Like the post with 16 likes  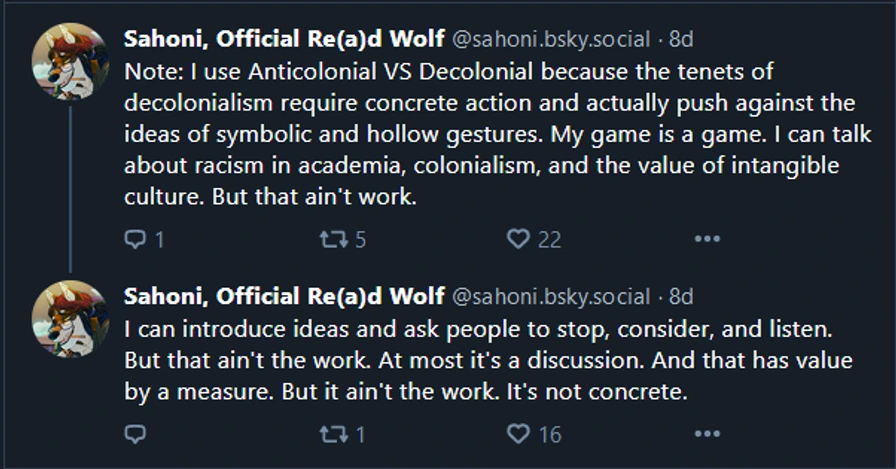click(518, 434)
